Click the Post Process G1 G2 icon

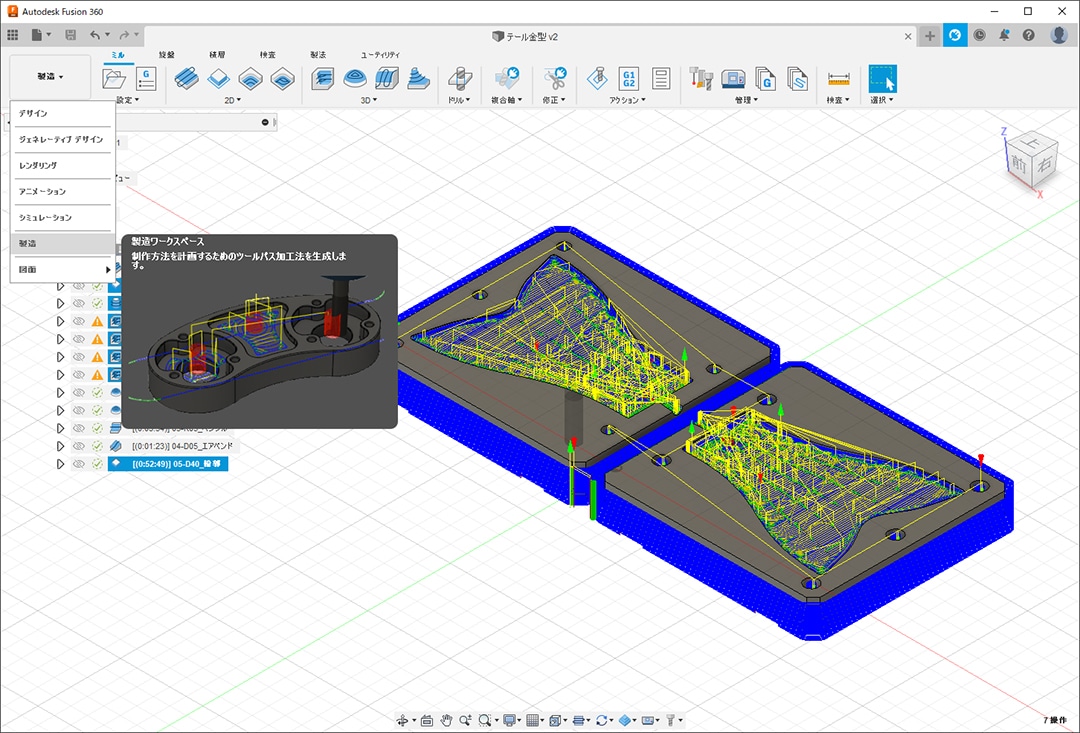pos(629,79)
